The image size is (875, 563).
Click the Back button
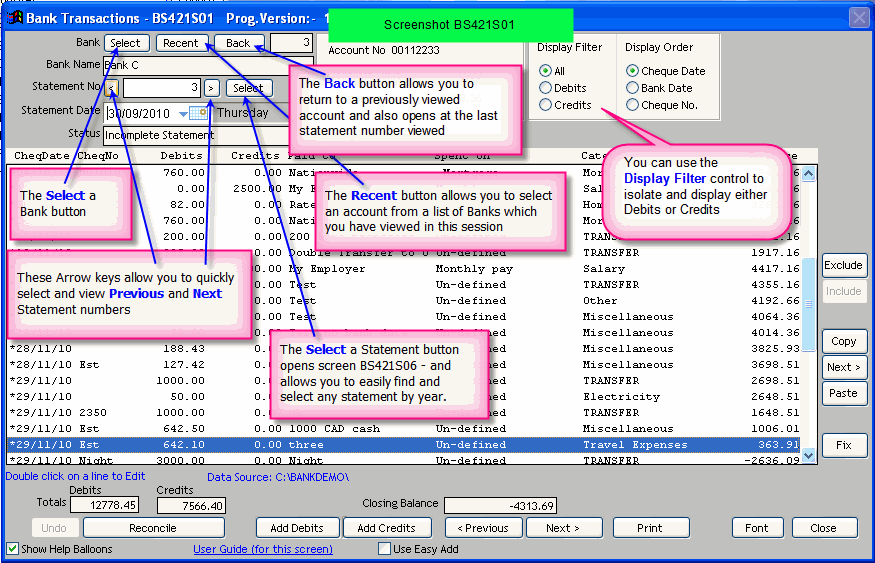tap(238, 43)
